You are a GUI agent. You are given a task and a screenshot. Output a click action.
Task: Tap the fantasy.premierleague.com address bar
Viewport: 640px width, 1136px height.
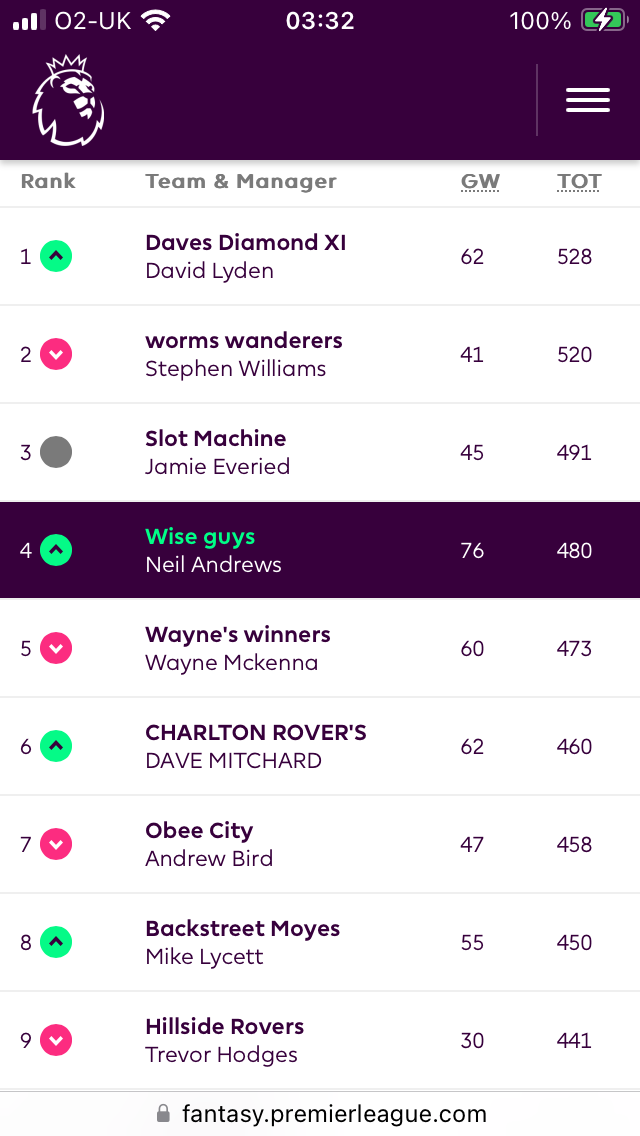coord(320,1113)
